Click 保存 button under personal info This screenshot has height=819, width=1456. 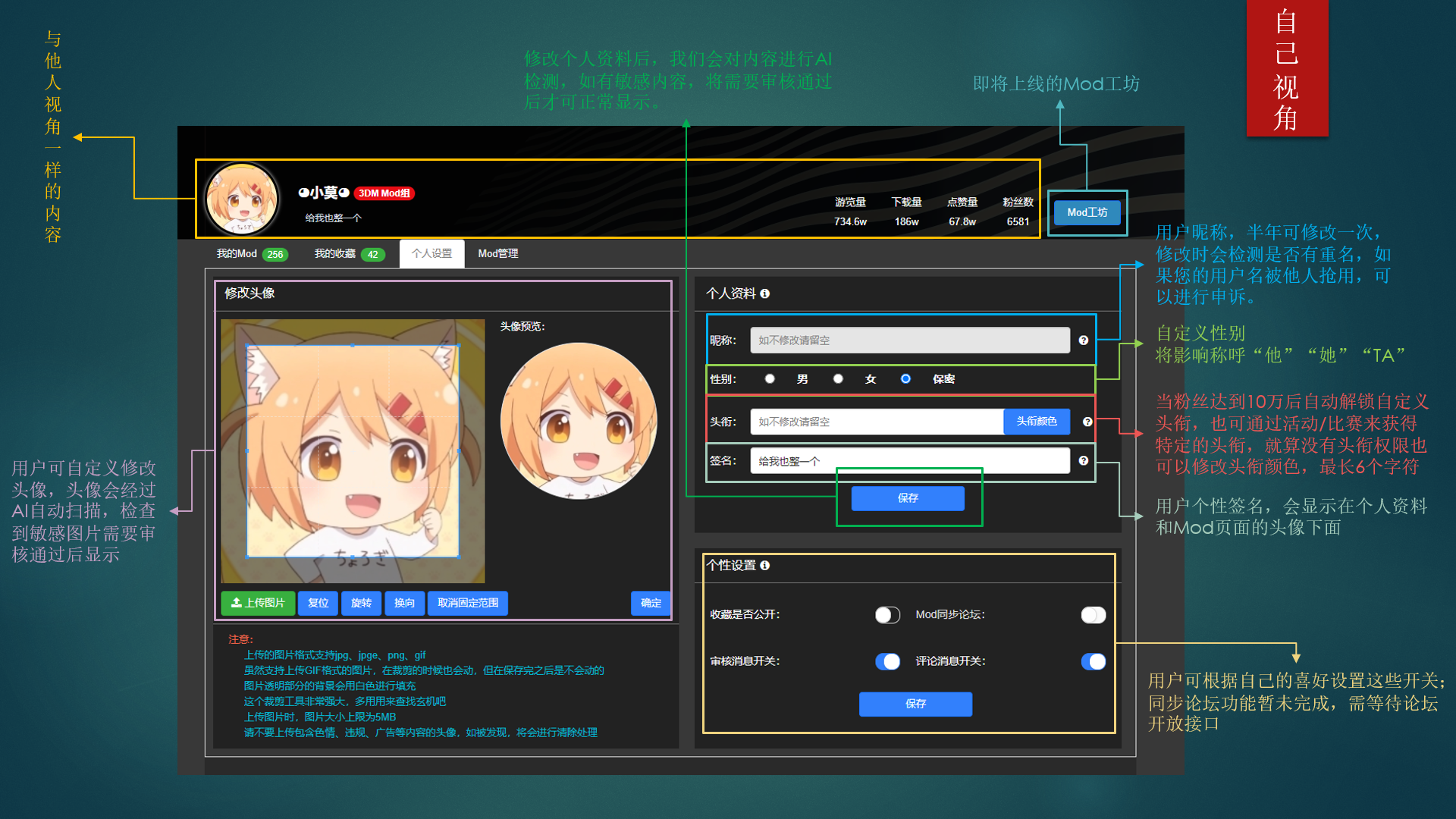click(908, 498)
